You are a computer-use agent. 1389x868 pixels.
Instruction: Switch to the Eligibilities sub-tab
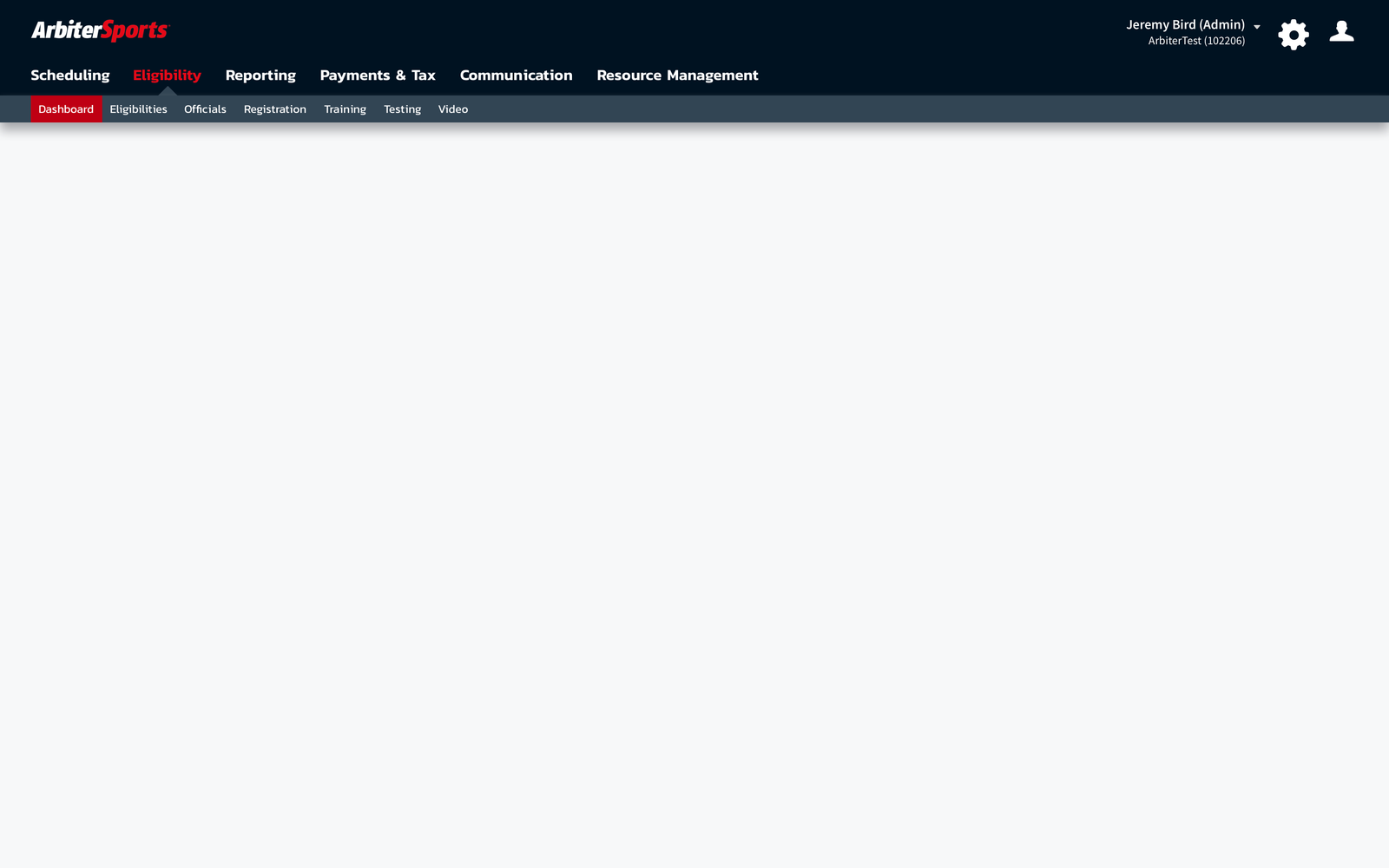click(x=138, y=109)
